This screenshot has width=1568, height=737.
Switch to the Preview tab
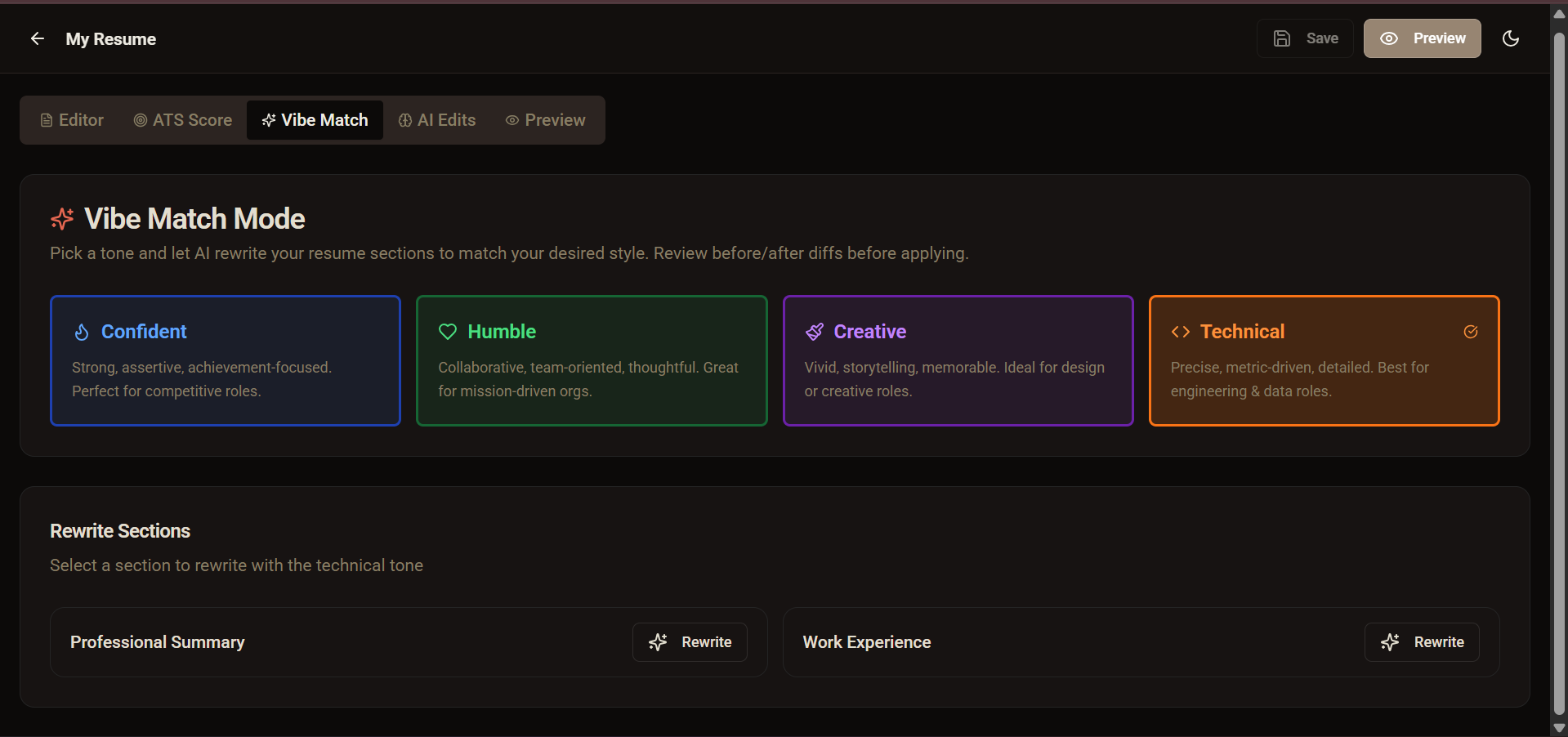pos(545,120)
